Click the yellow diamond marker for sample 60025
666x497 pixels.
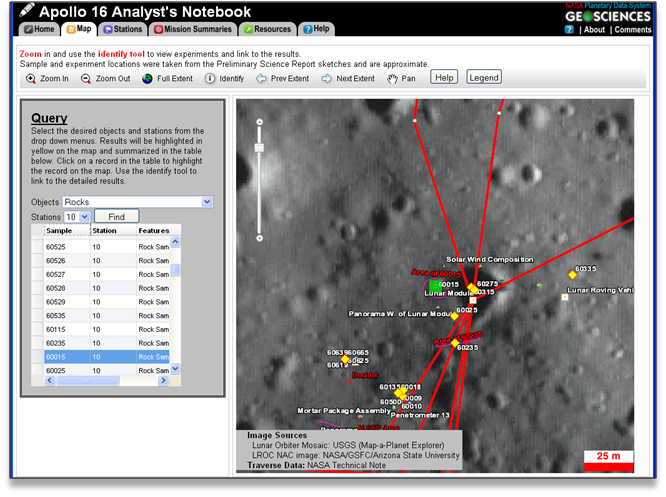[x=454, y=316]
